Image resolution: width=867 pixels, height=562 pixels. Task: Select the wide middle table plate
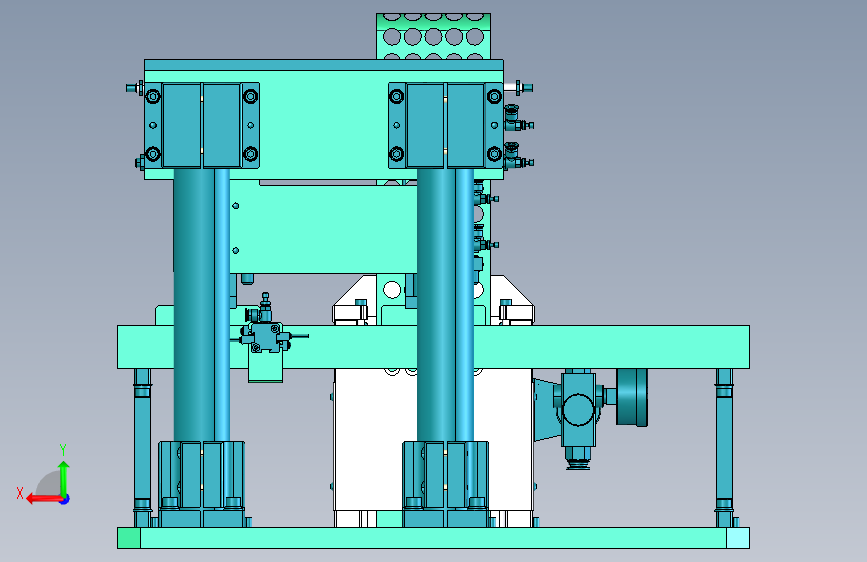pos(433,347)
